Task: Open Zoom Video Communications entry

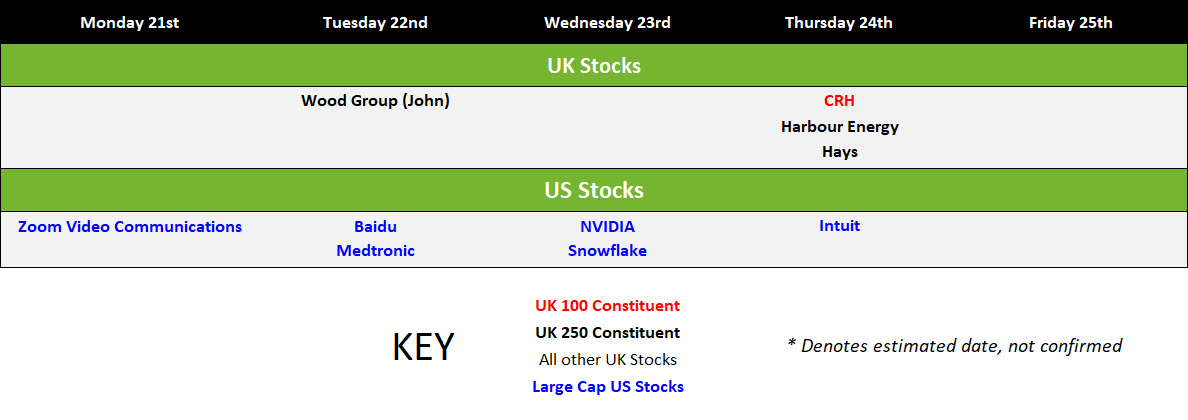Action: [x=130, y=226]
